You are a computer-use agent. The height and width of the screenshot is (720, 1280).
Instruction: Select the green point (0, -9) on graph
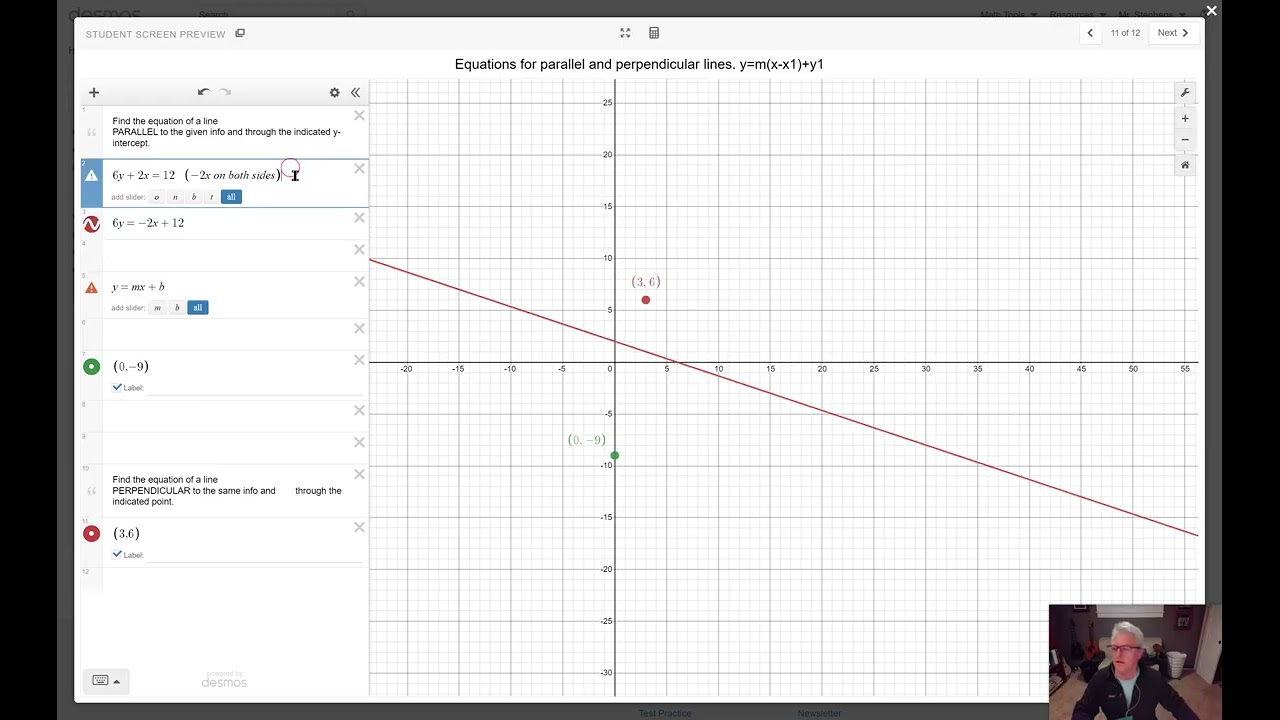pyautogui.click(x=615, y=456)
